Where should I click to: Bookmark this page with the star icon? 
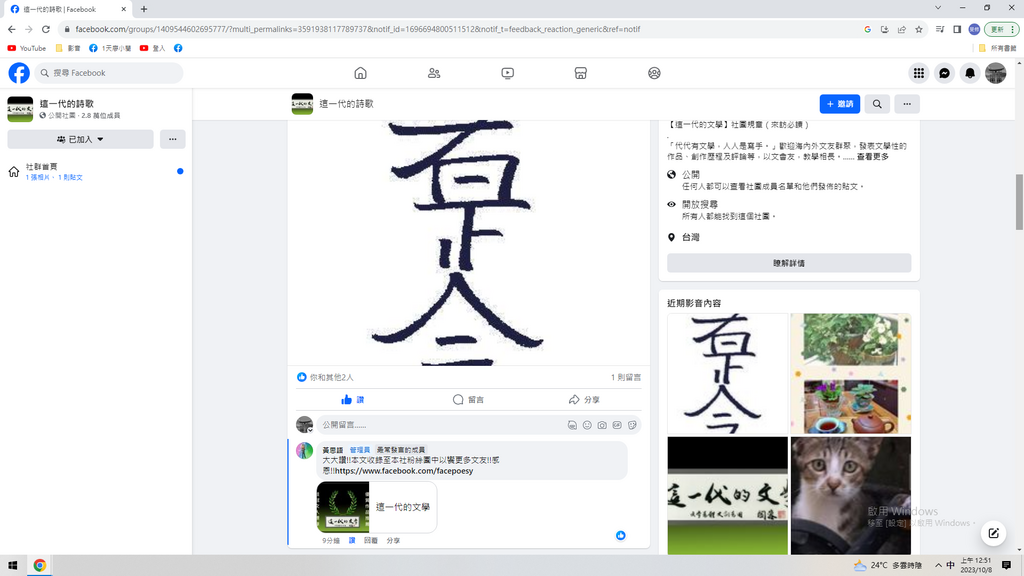click(919, 29)
